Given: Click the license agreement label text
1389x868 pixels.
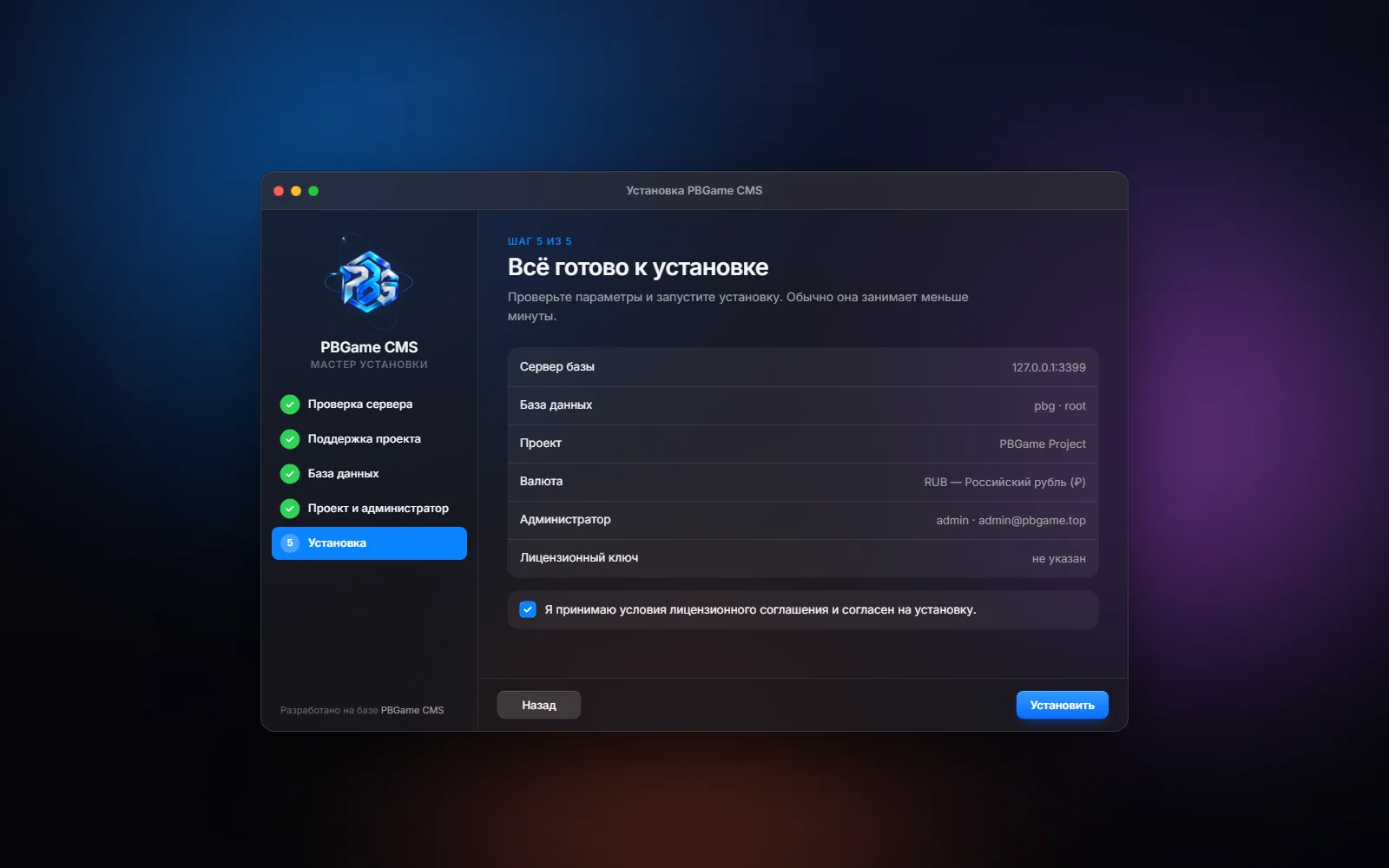Looking at the screenshot, I should pyautogui.click(x=760, y=609).
